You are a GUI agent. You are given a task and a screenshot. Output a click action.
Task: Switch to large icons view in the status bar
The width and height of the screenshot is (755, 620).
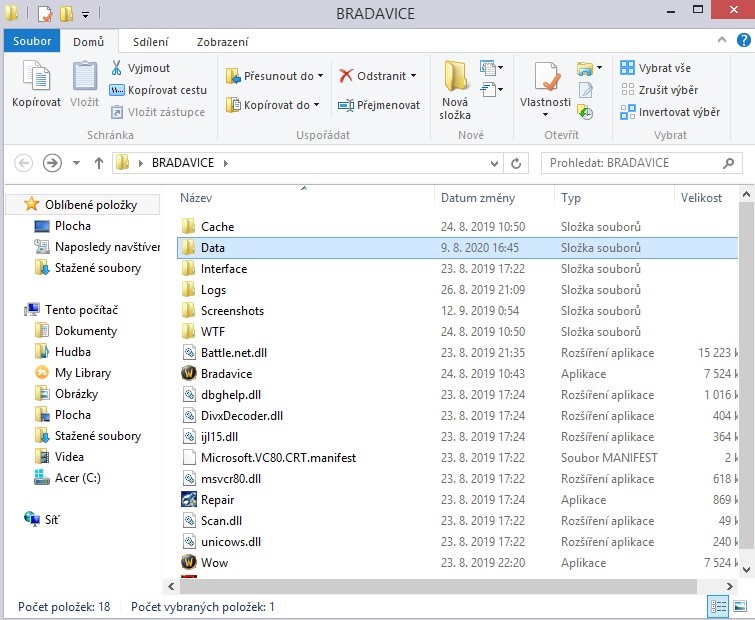[740, 607]
